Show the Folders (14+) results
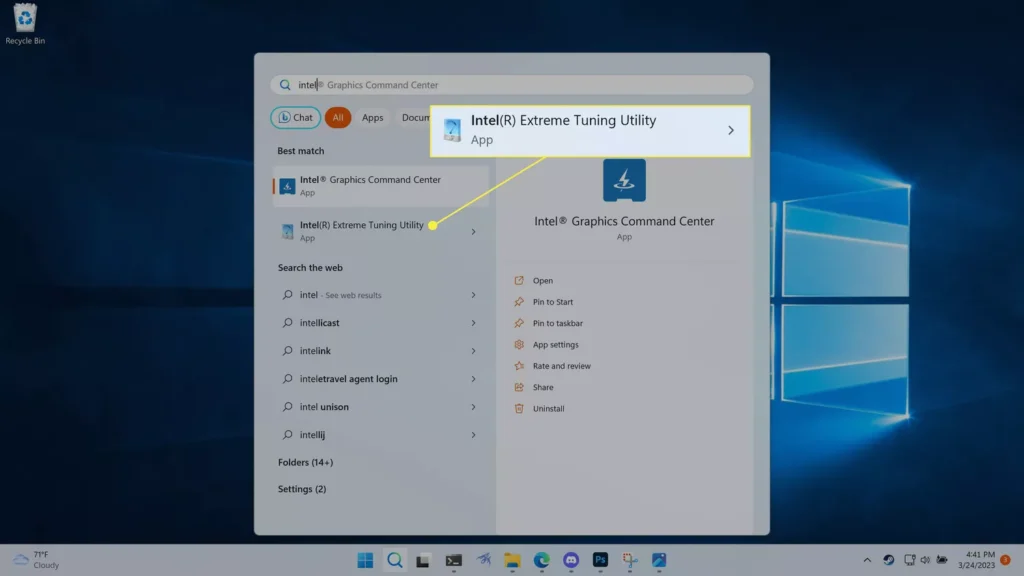 (306, 462)
